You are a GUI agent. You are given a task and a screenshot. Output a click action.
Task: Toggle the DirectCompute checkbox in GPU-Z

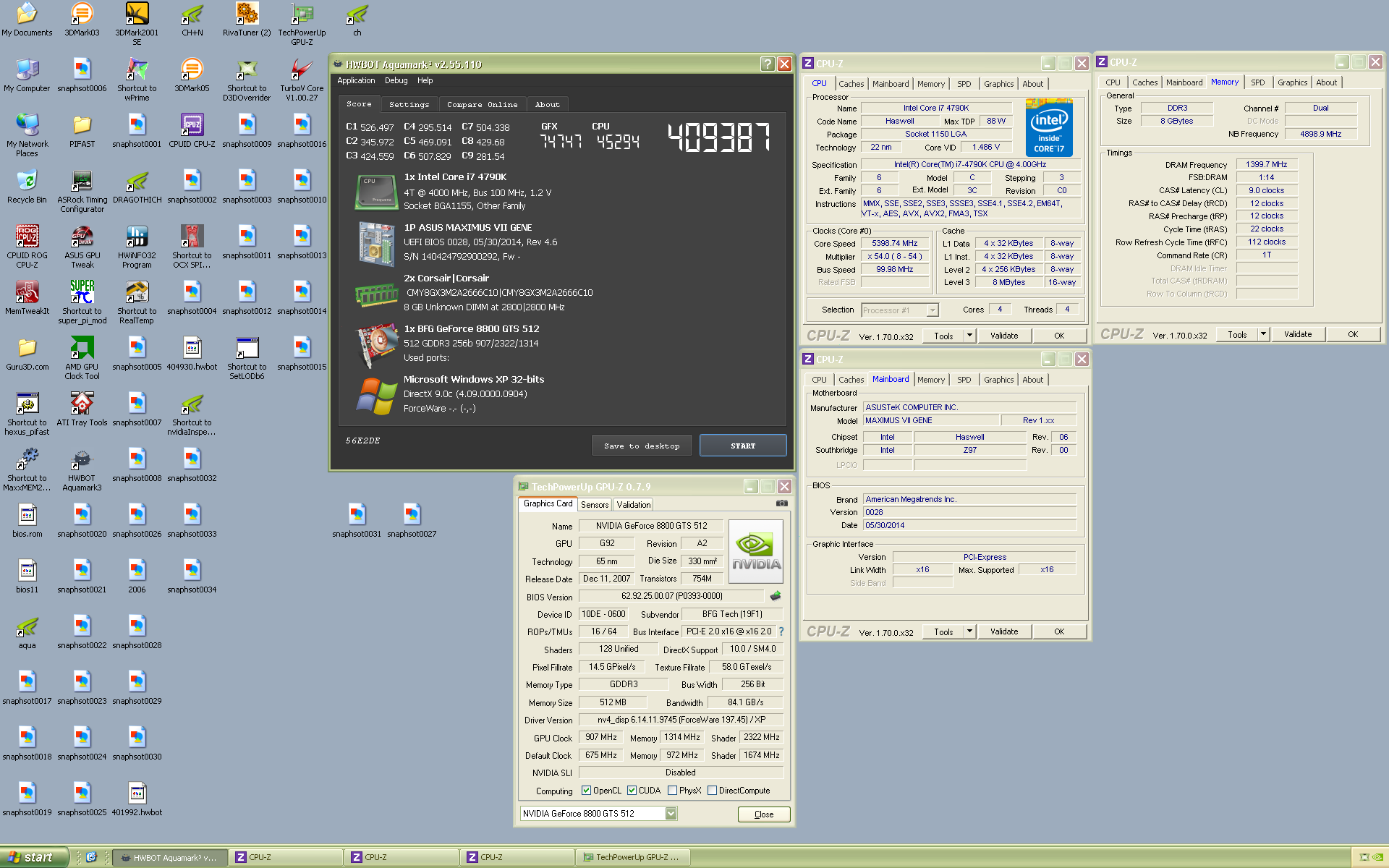(x=712, y=791)
